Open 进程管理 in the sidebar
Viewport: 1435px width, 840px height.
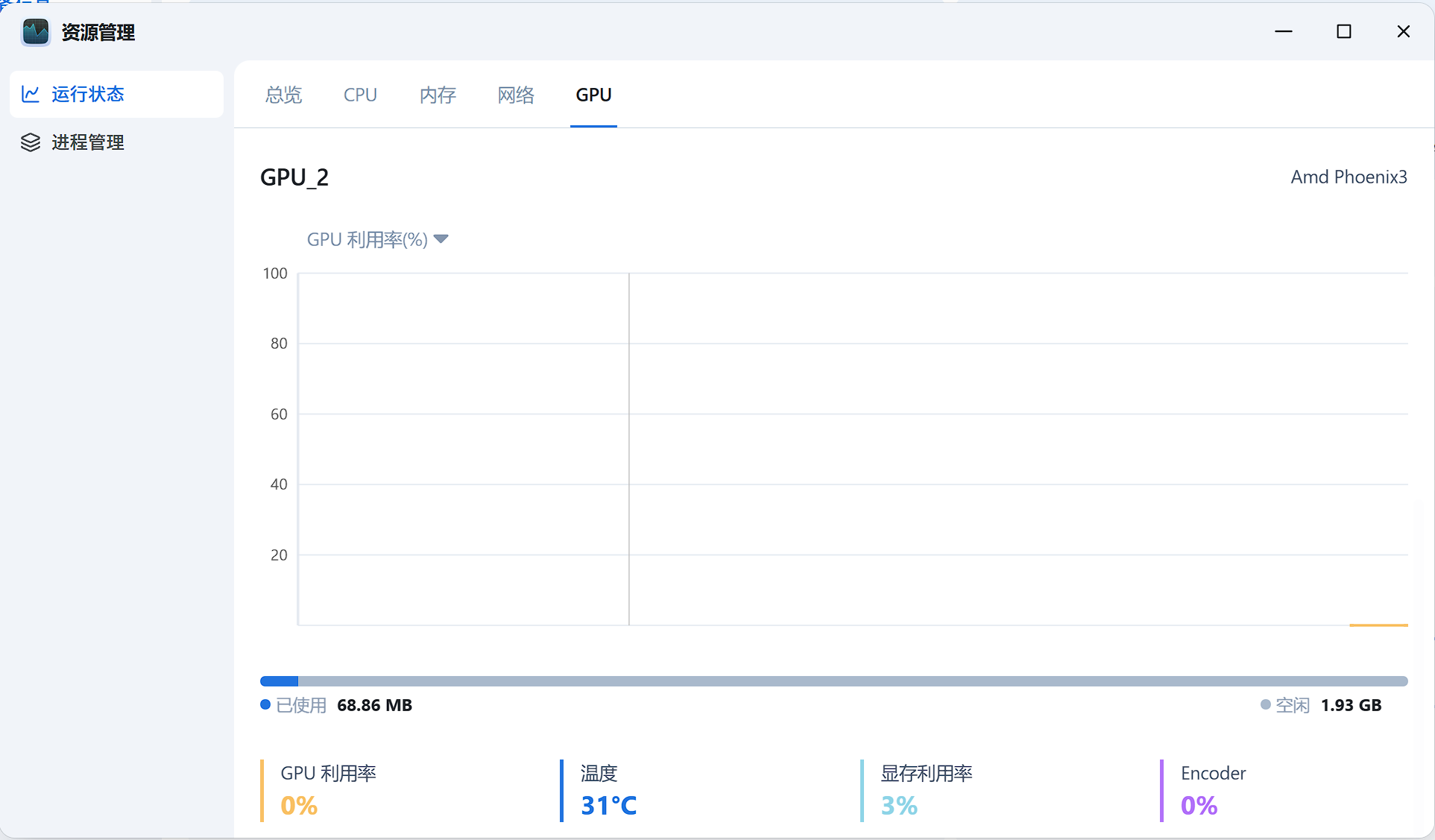[87, 142]
